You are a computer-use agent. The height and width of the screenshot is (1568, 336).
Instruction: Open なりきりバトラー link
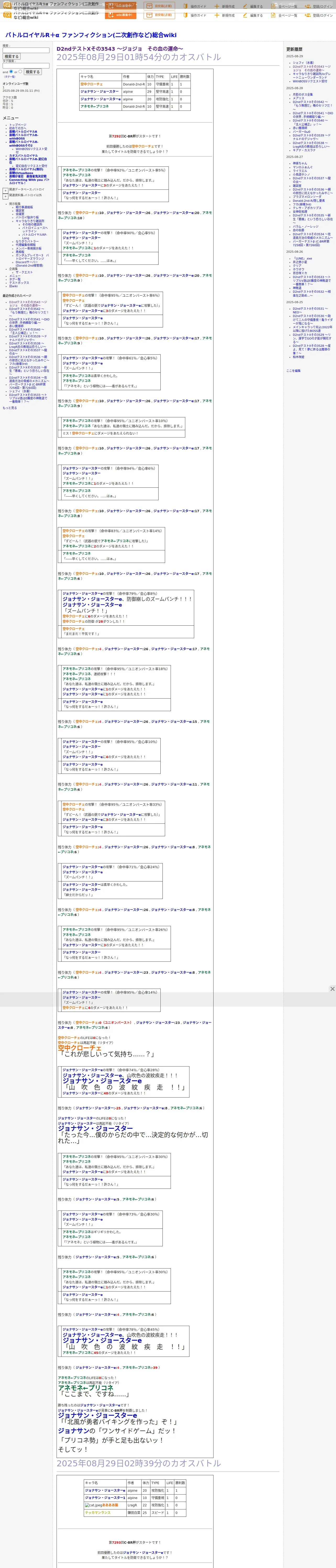[x=27, y=242]
